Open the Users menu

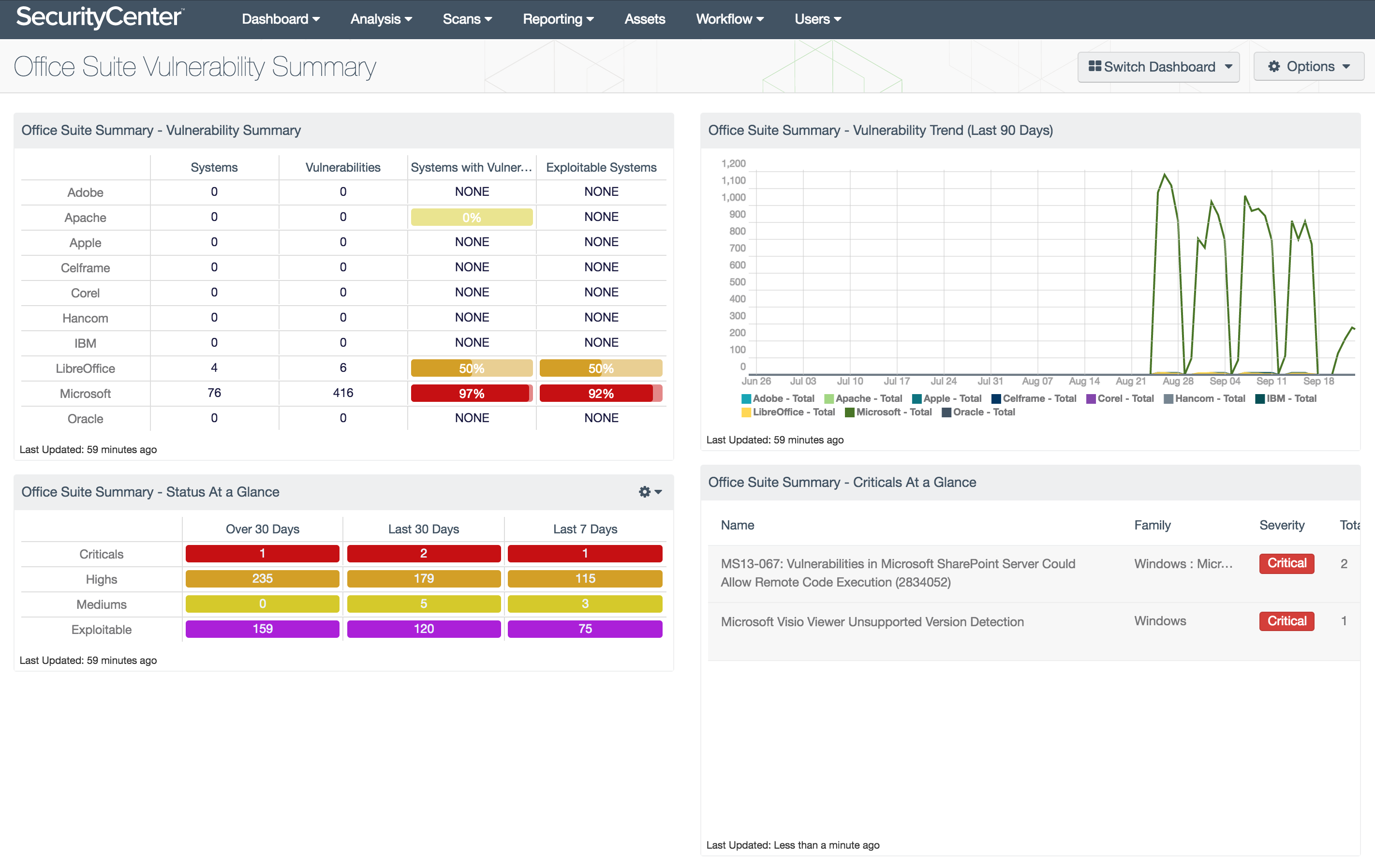818,19
